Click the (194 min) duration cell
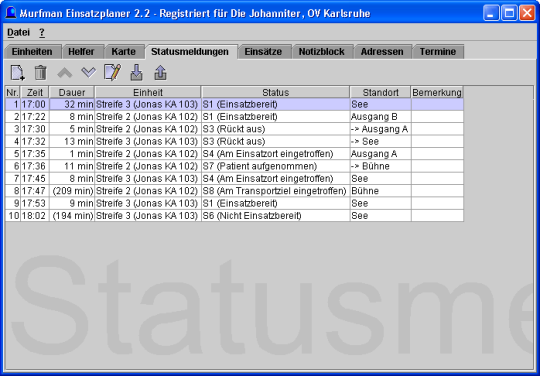Screen dimensions: 540x376 point(72,216)
